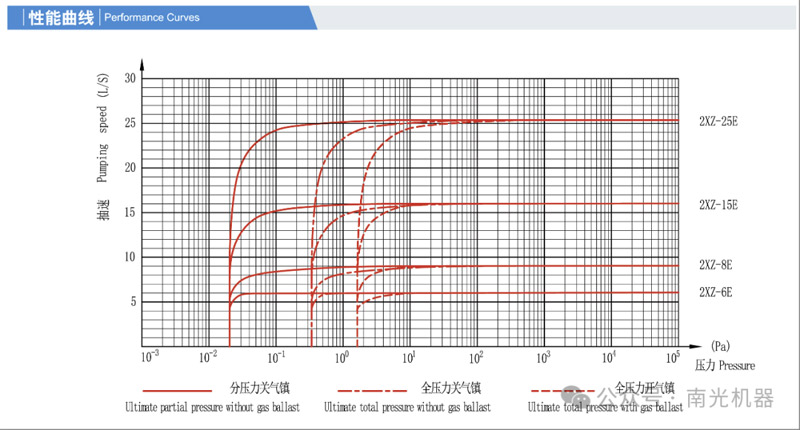Click the 2XZ-25E curve label

(718, 121)
